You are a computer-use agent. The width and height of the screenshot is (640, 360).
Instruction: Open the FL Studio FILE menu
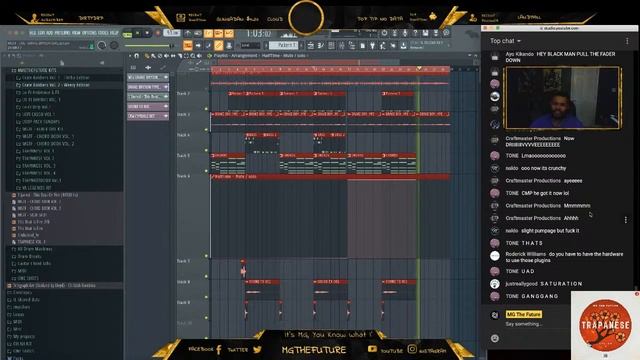[x=33, y=33]
